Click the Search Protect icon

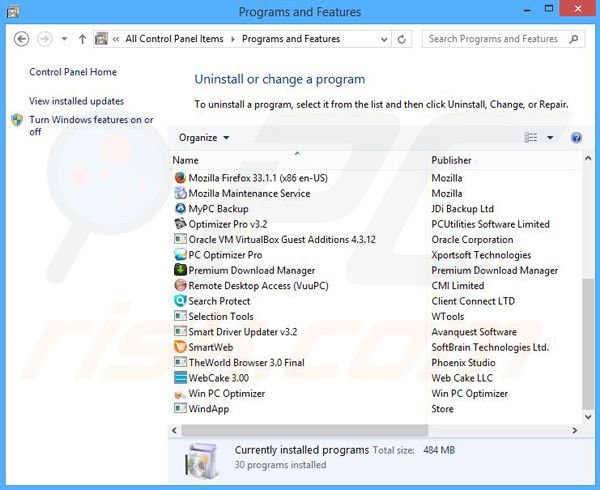[x=180, y=301]
